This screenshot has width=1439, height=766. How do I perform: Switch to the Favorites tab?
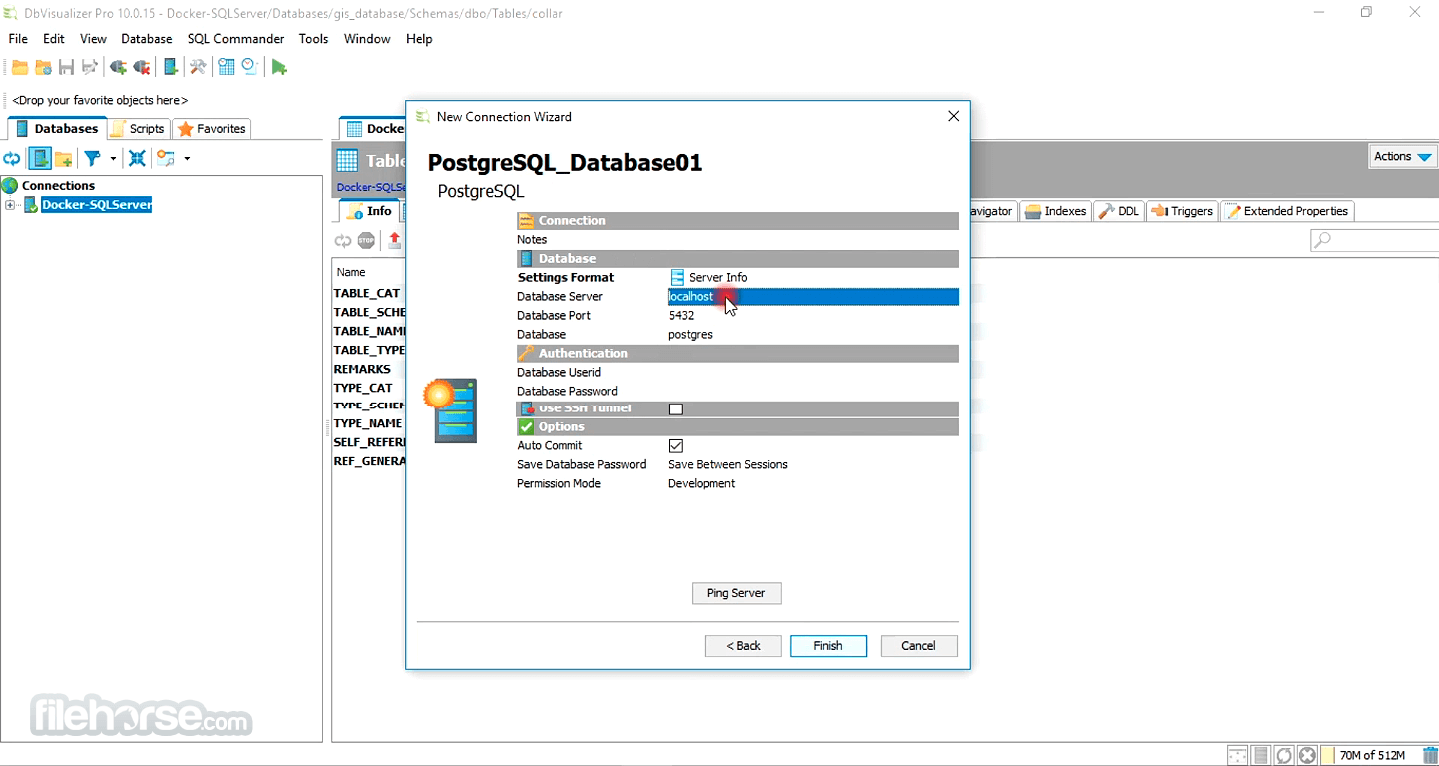(212, 129)
